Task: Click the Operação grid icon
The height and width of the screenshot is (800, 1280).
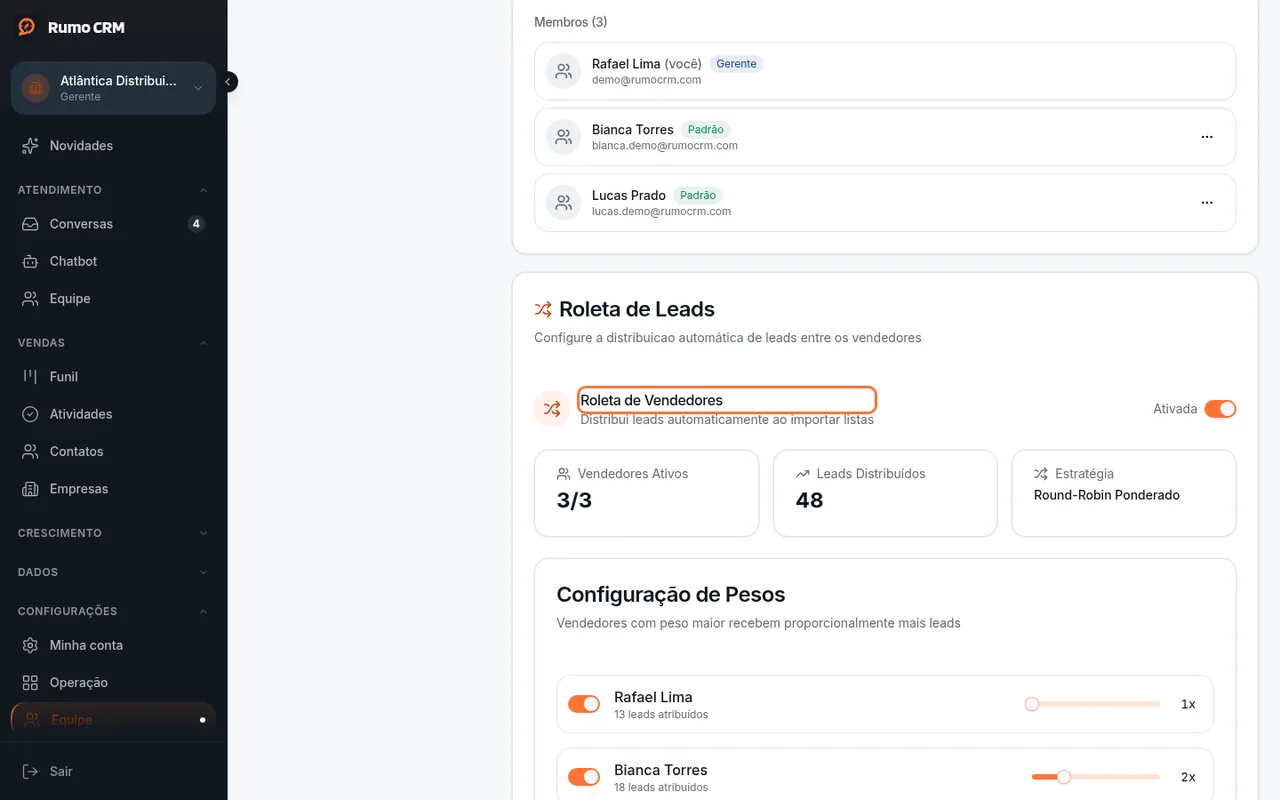Action: (x=30, y=683)
